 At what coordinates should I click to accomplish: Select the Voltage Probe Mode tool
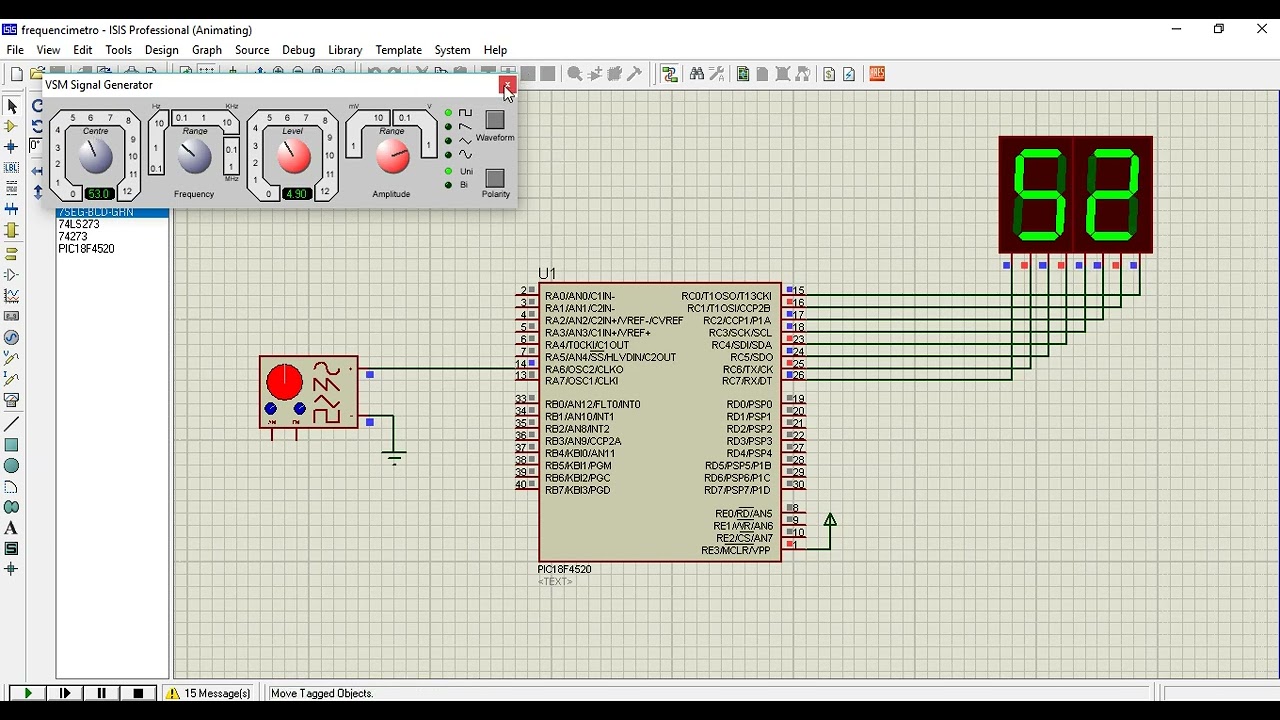click(12, 359)
